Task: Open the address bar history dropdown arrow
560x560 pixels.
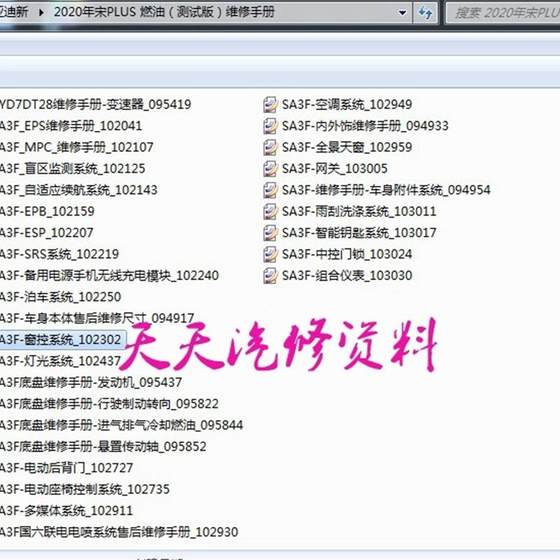Action: (x=402, y=13)
